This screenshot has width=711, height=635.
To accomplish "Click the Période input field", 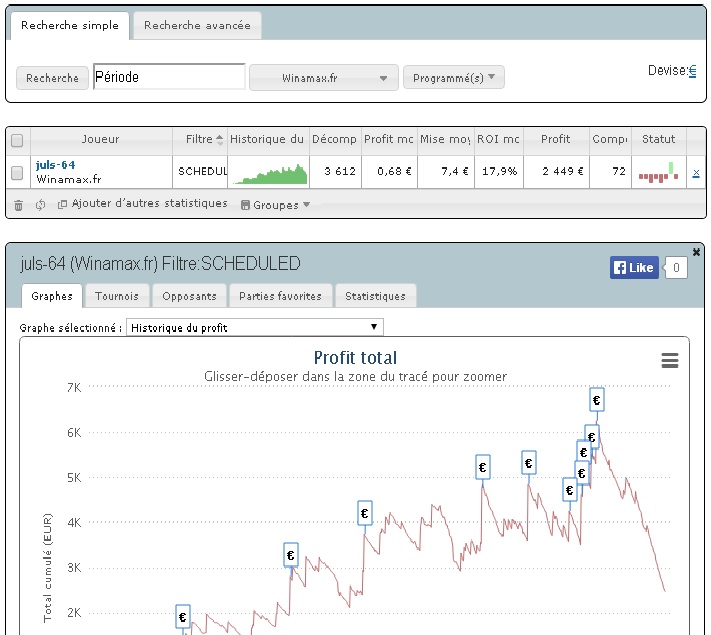I will [x=169, y=77].
